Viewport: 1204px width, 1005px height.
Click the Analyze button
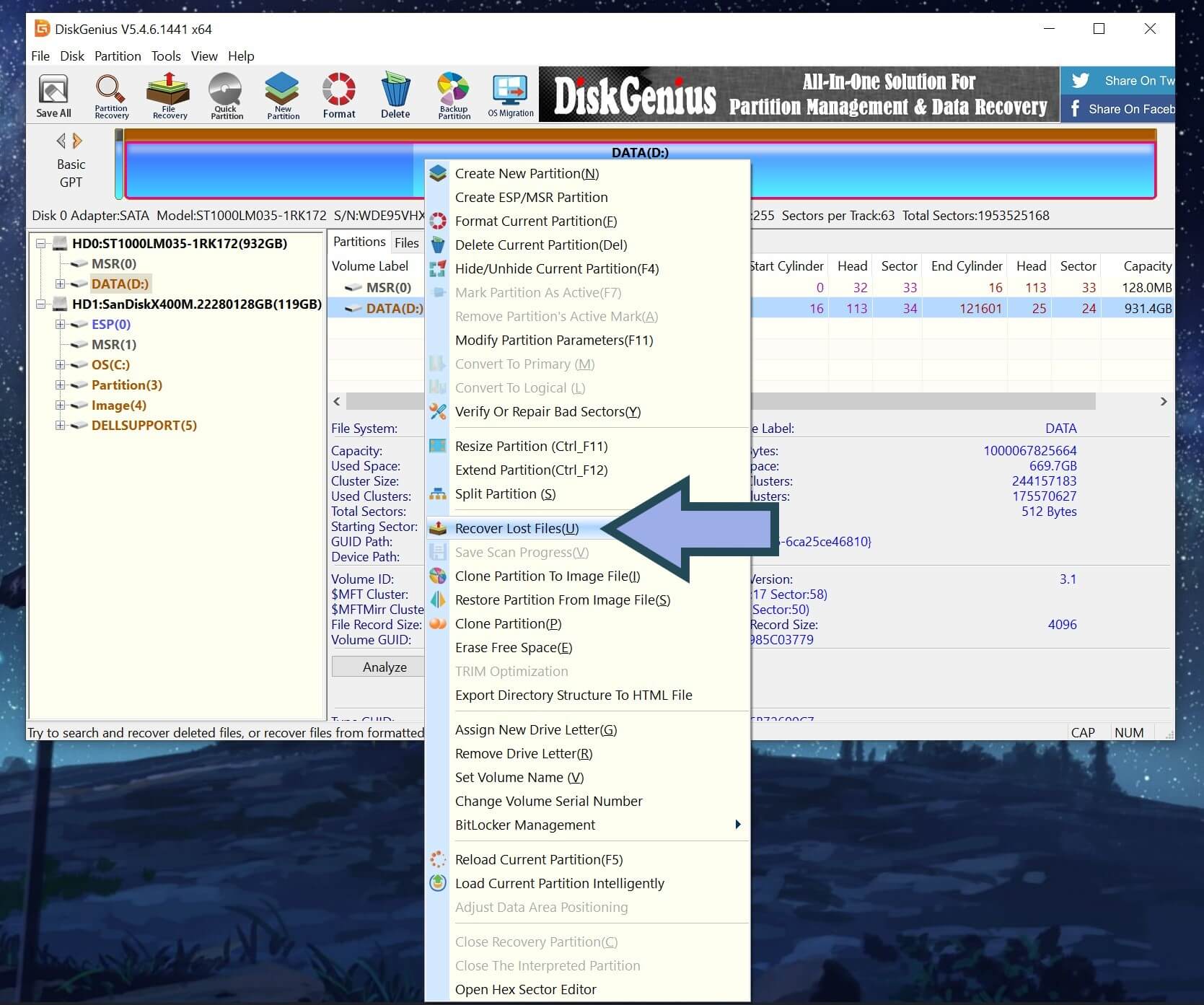point(385,667)
